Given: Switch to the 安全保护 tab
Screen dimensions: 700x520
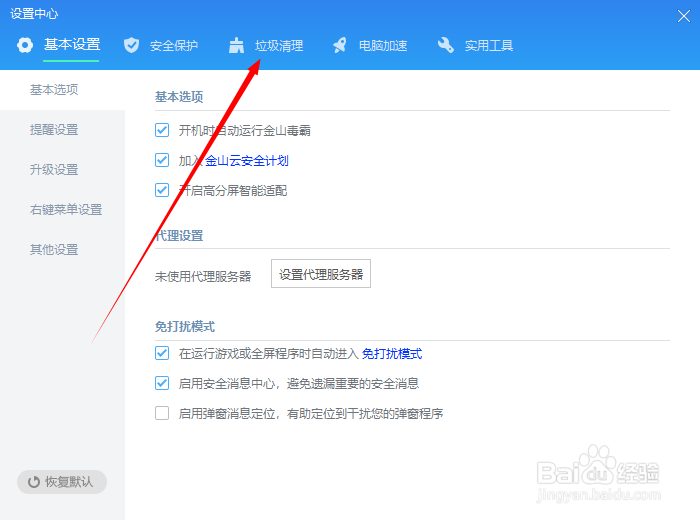Looking at the screenshot, I should pyautogui.click(x=174, y=46).
